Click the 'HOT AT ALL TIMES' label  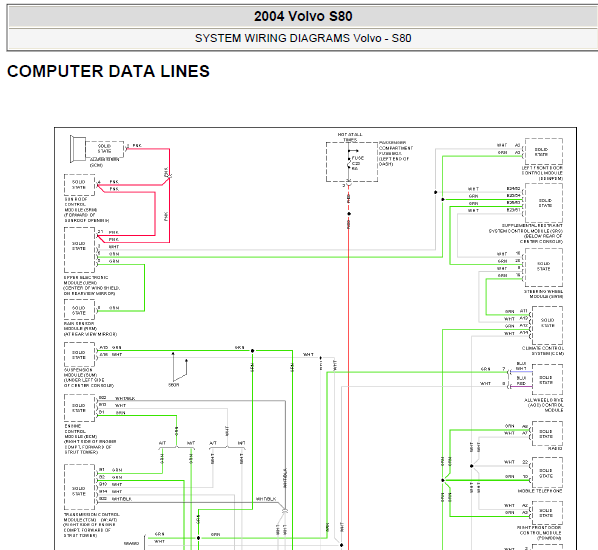350,137
